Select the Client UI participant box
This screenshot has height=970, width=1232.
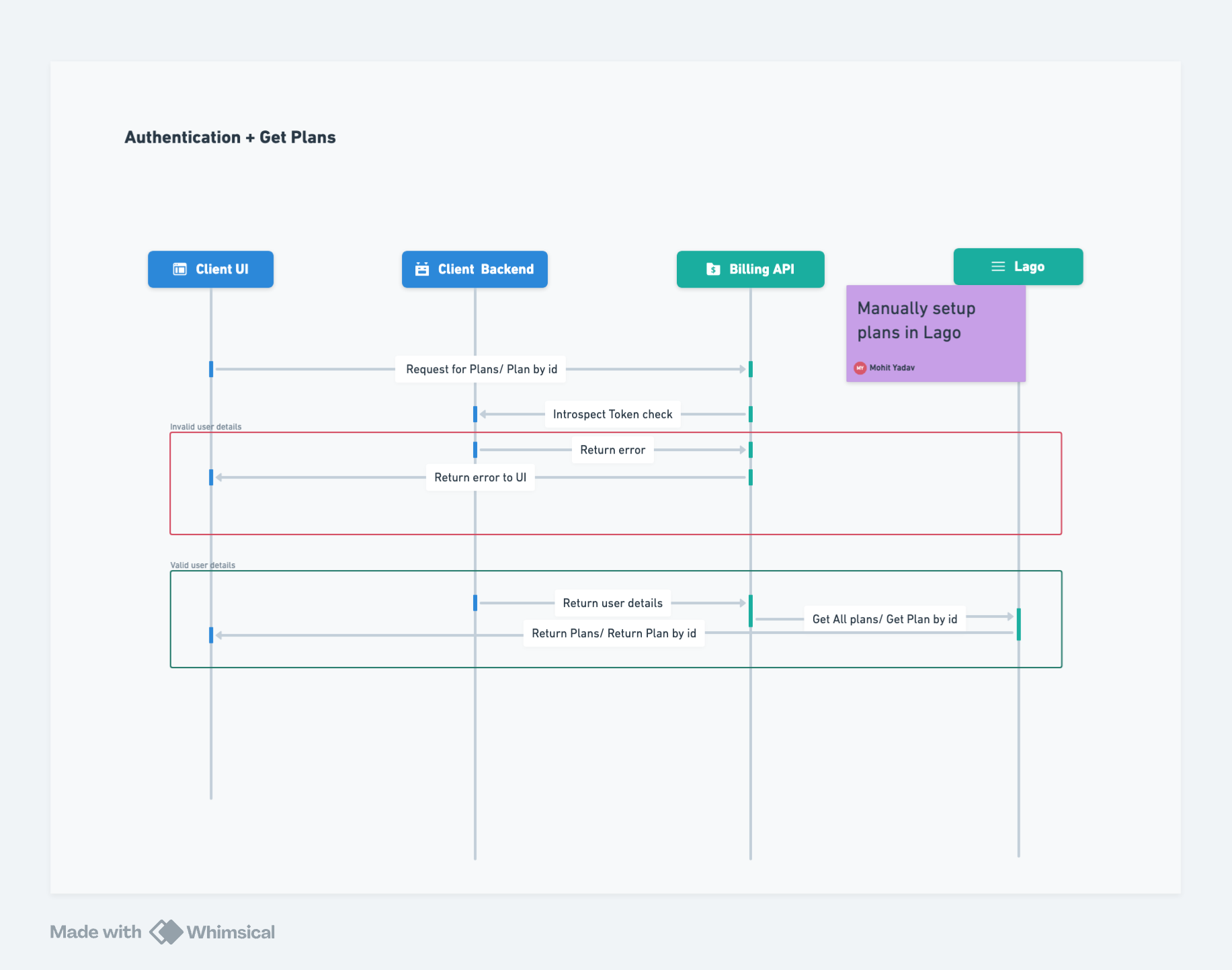210,269
